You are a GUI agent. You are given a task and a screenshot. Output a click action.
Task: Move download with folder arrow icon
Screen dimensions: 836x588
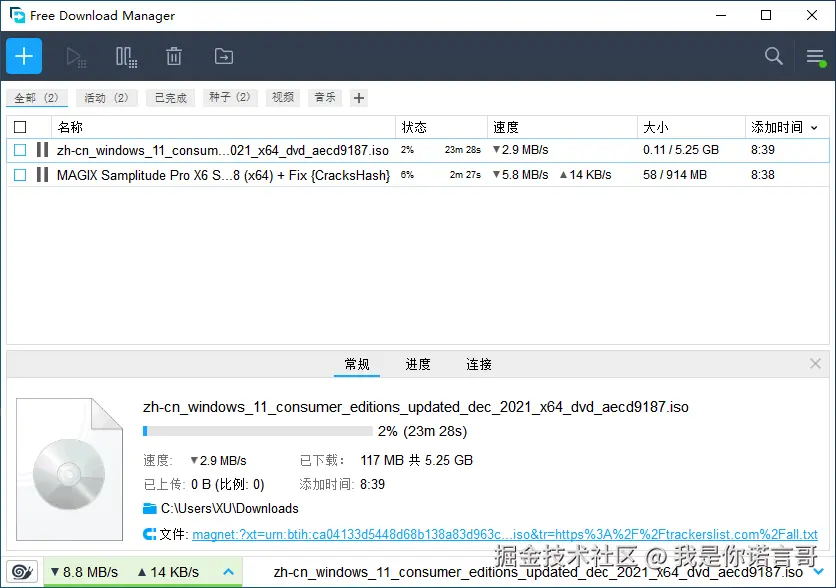(224, 56)
